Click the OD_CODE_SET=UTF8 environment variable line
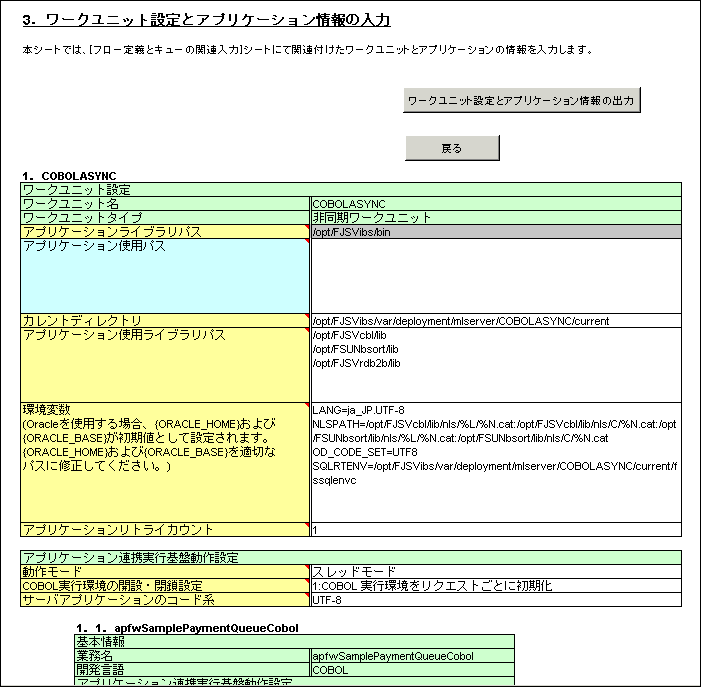The image size is (701, 687). tap(365, 452)
